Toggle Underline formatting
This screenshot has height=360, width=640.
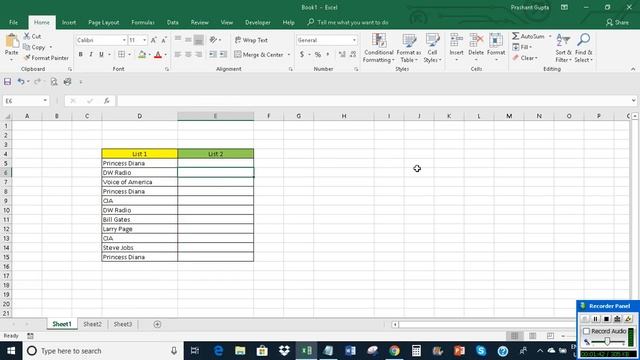click(101, 54)
